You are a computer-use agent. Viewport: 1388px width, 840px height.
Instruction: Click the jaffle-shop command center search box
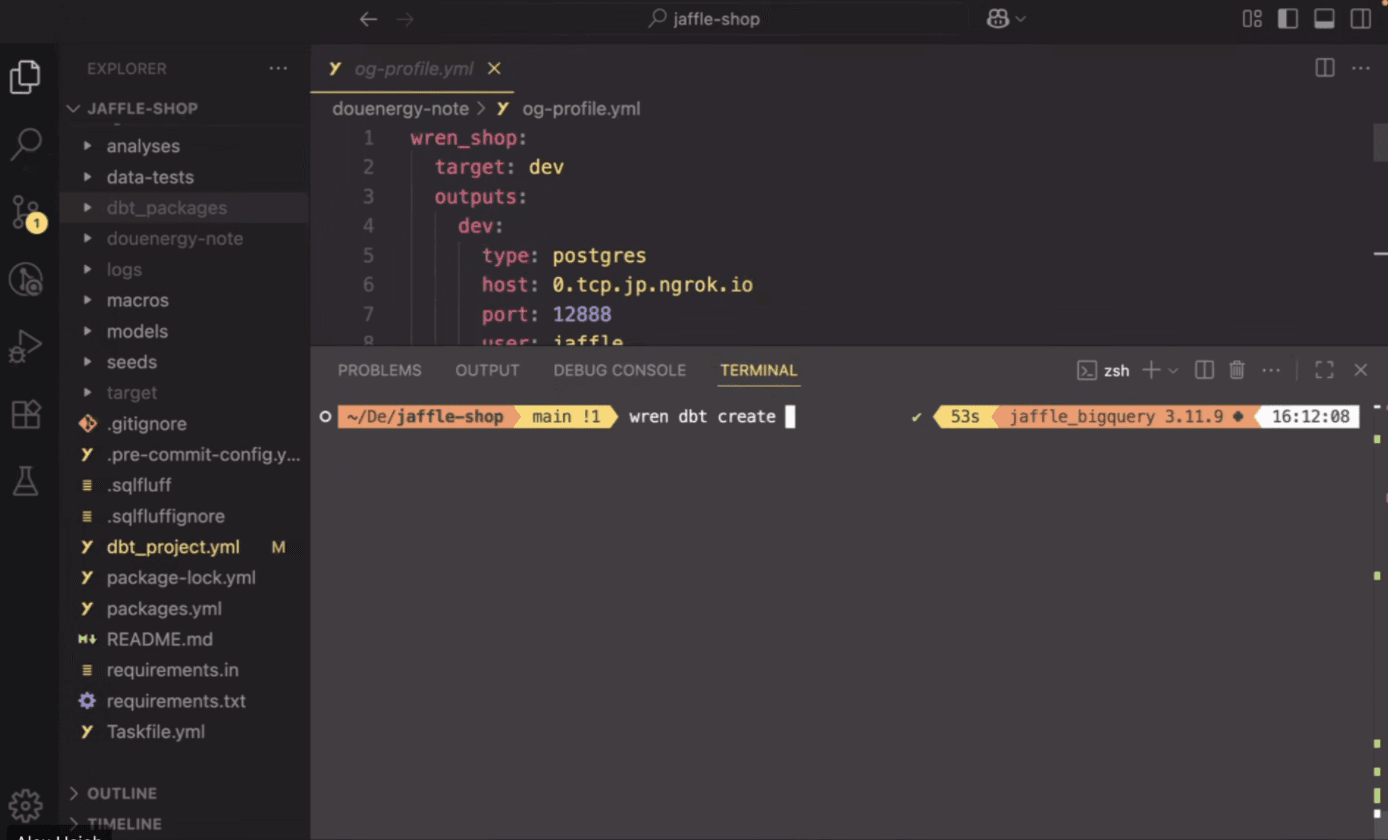[x=713, y=19]
